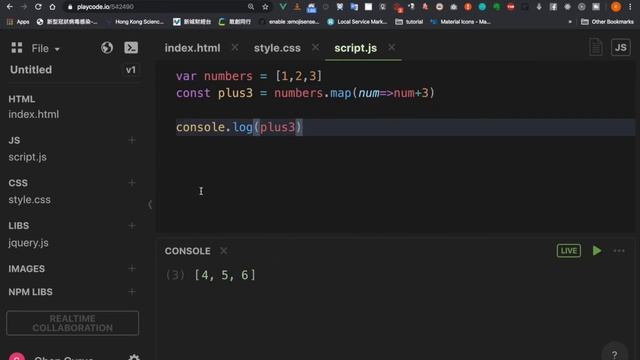The height and width of the screenshot is (360, 640).
Task: Click the var numbers code line
Action: point(249,76)
